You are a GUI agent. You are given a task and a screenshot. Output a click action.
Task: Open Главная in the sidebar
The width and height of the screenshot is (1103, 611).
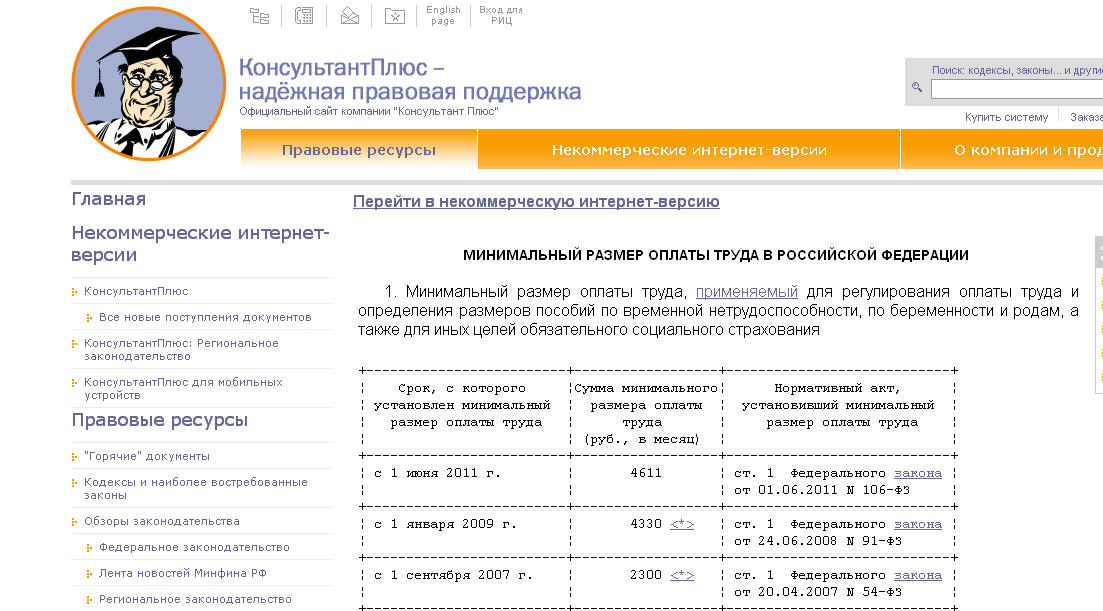[108, 199]
